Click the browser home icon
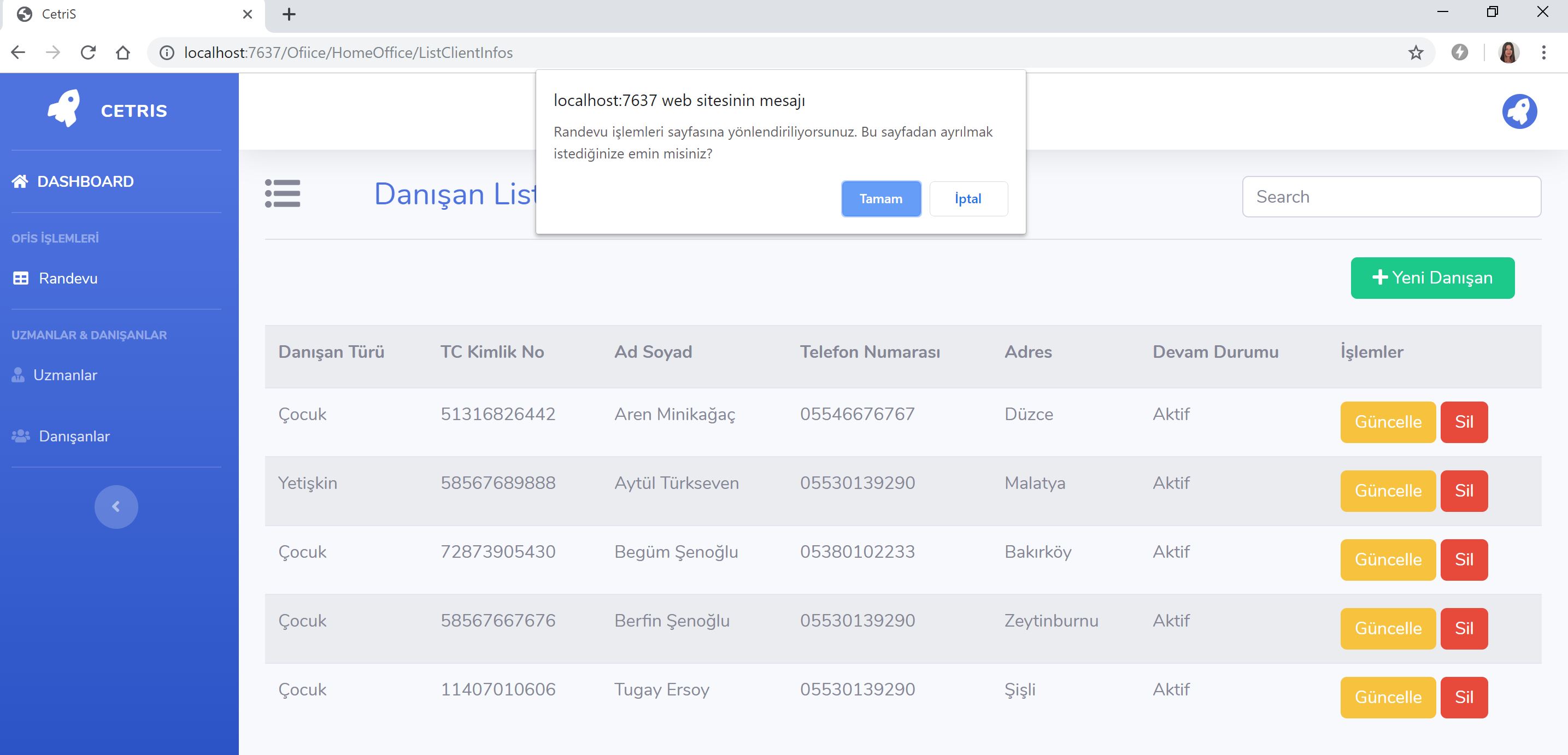1568x755 pixels. pos(123,53)
